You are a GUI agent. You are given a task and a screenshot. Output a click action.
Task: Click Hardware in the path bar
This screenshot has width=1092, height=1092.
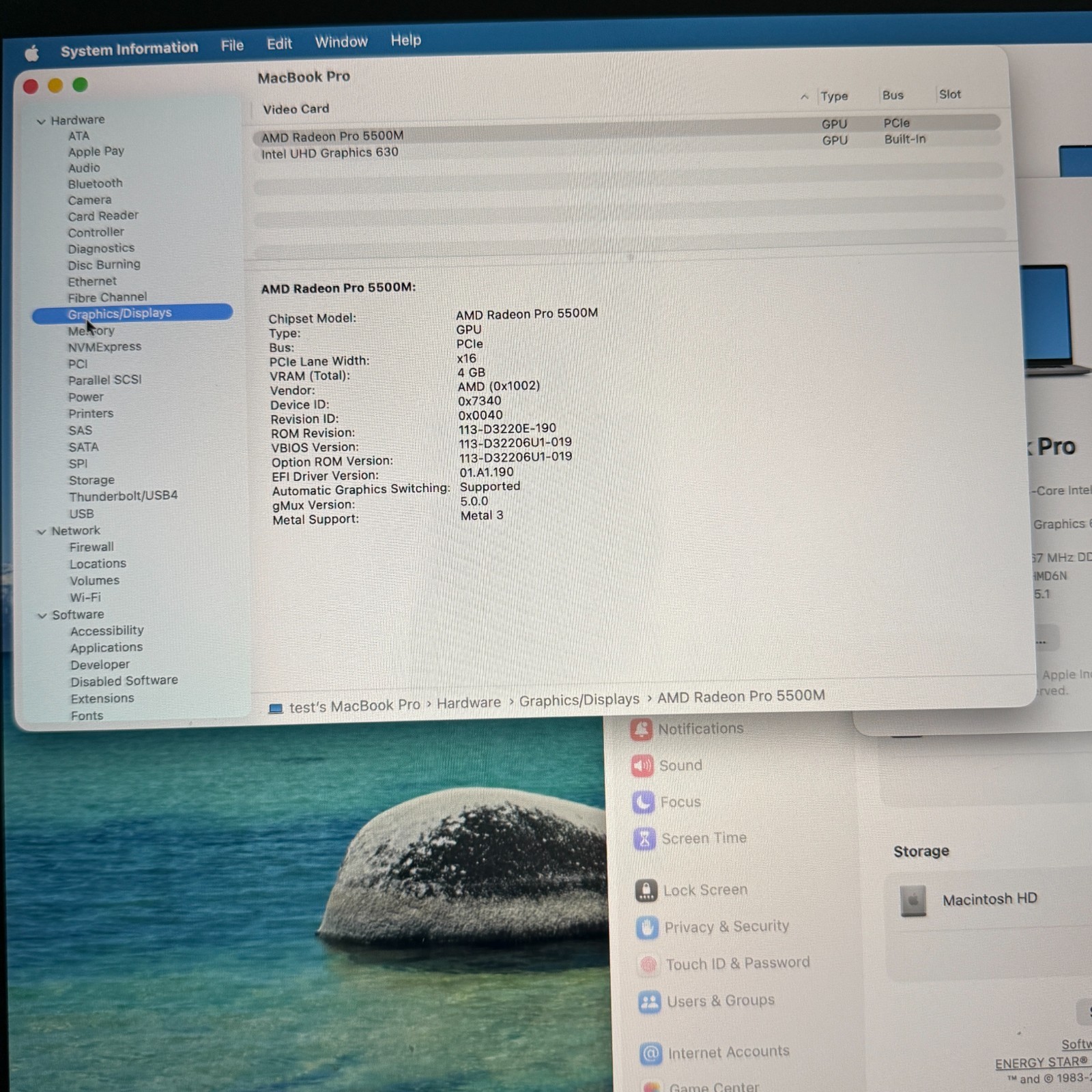469,703
